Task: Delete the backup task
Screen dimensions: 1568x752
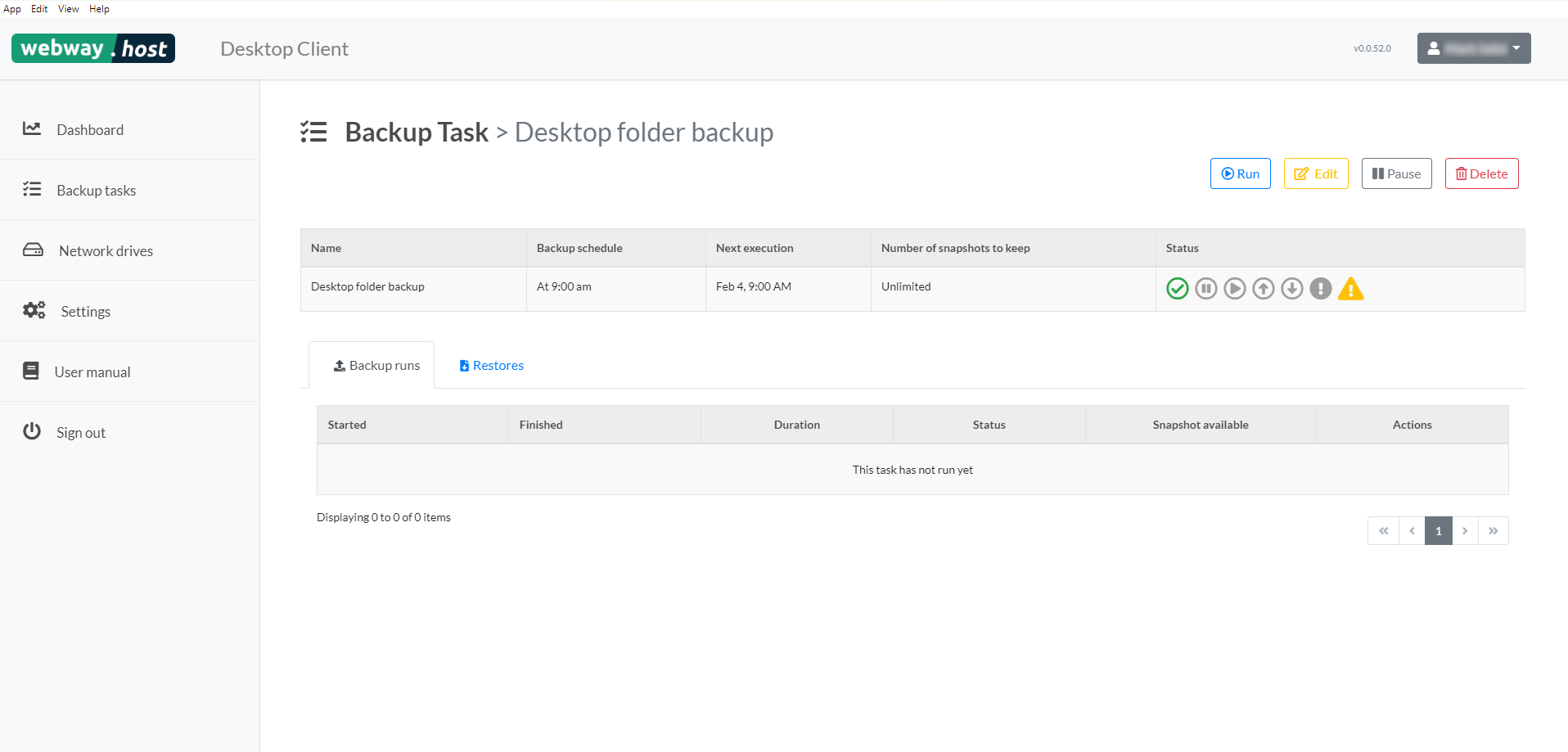Action: (x=1481, y=173)
